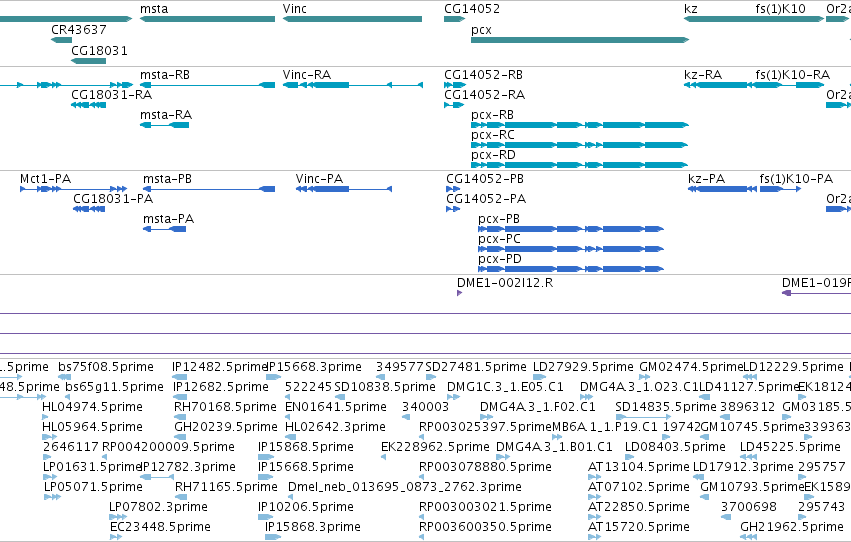Click the LP07802.3prime EST label

coord(158,507)
